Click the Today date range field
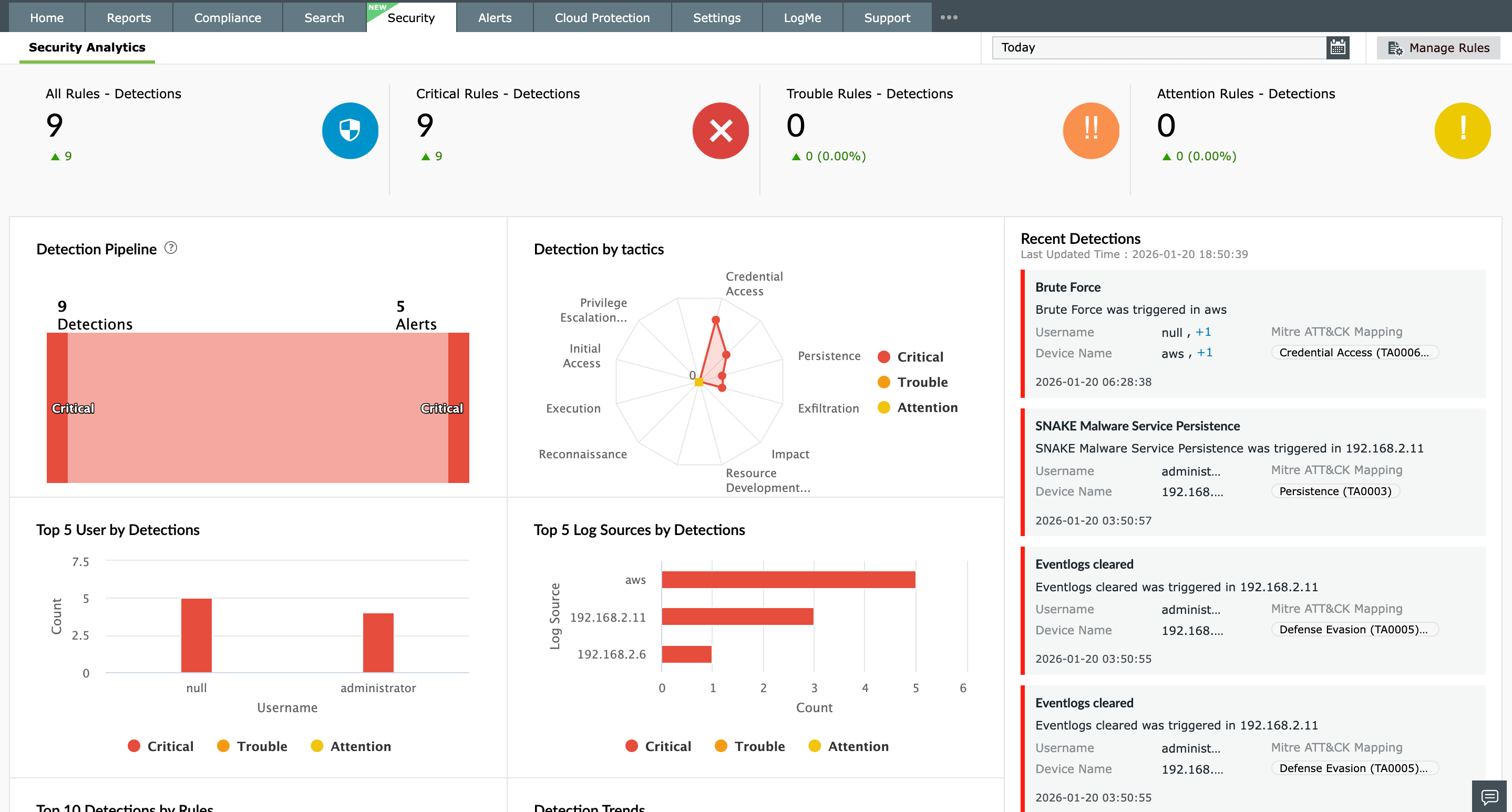1512x812 pixels. tap(1159, 47)
